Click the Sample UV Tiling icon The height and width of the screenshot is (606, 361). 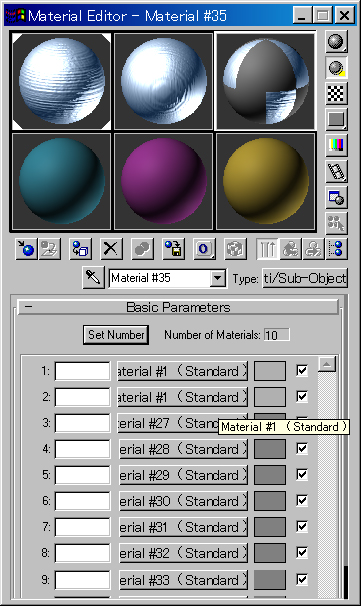coord(336,119)
